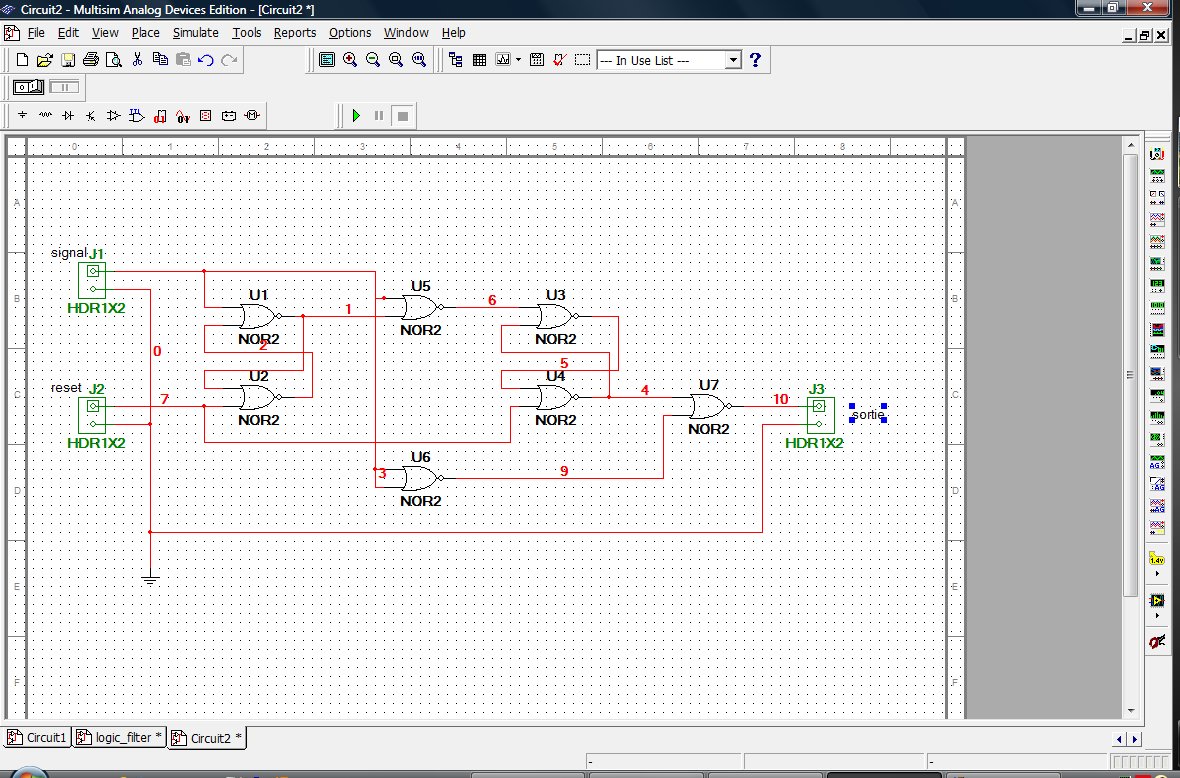Screen dimensions: 1180x778
Task: Click the vertical scrollbar of the schematic
Action: 1130,375
